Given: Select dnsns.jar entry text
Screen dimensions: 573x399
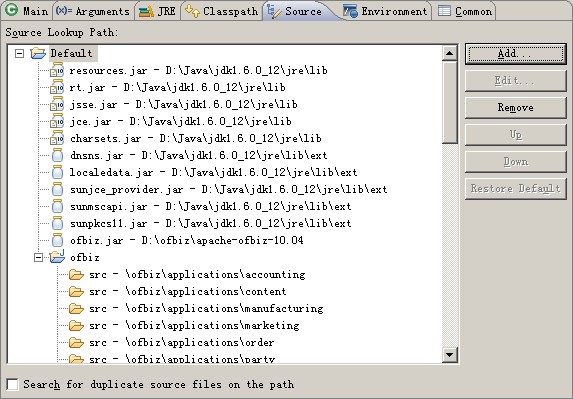Looking at the screenshot, I should pos(198,155).
